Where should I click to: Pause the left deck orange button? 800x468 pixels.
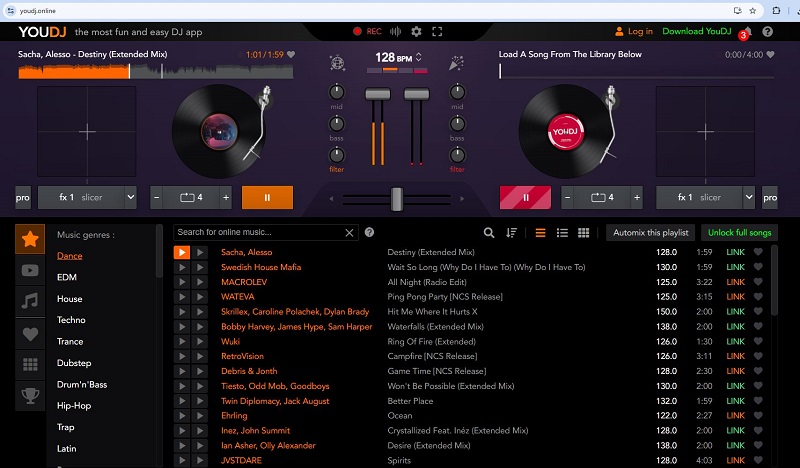[267, 198]
